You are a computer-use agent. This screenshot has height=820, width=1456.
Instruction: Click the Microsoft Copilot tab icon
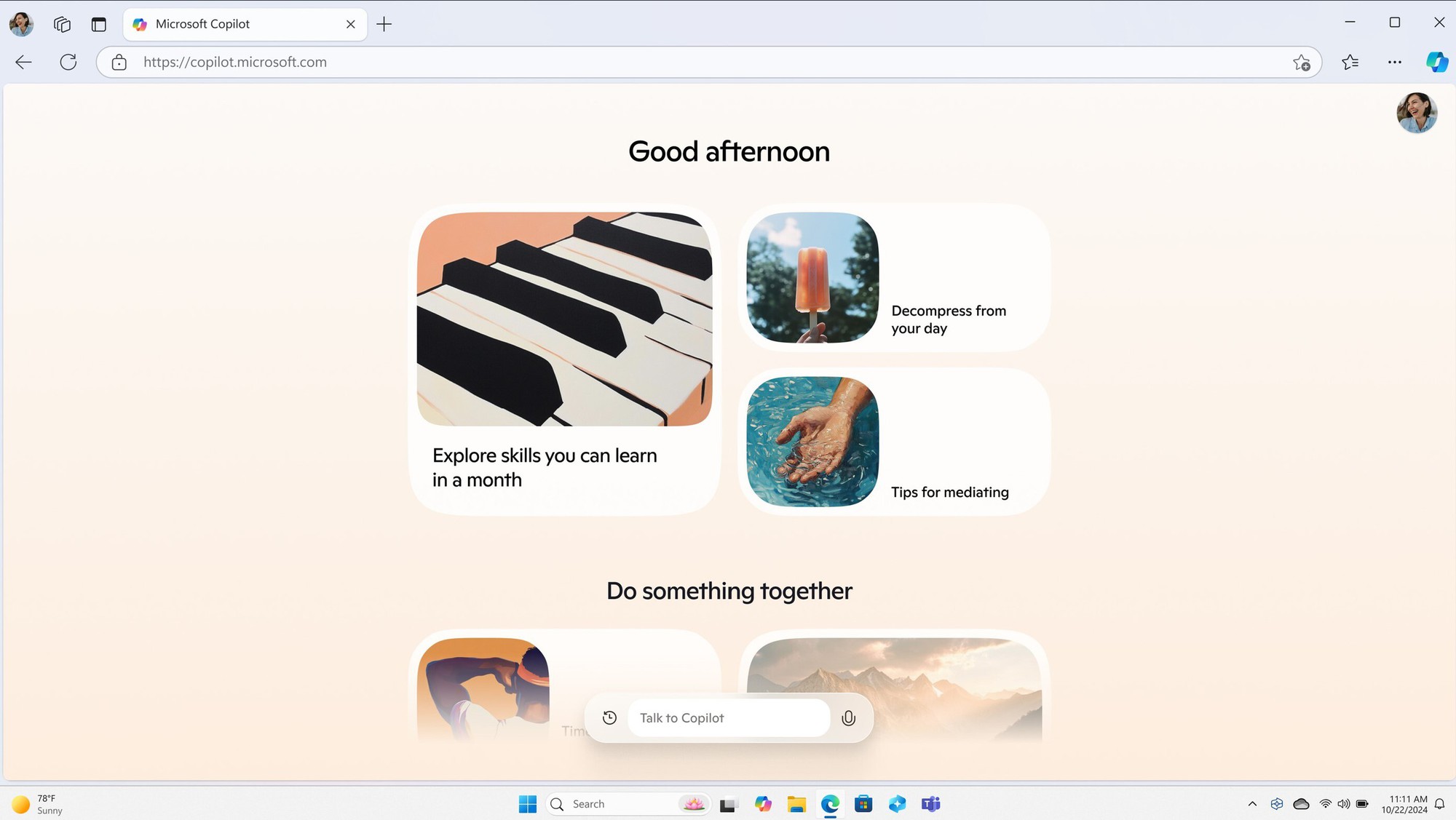(141, 23)
